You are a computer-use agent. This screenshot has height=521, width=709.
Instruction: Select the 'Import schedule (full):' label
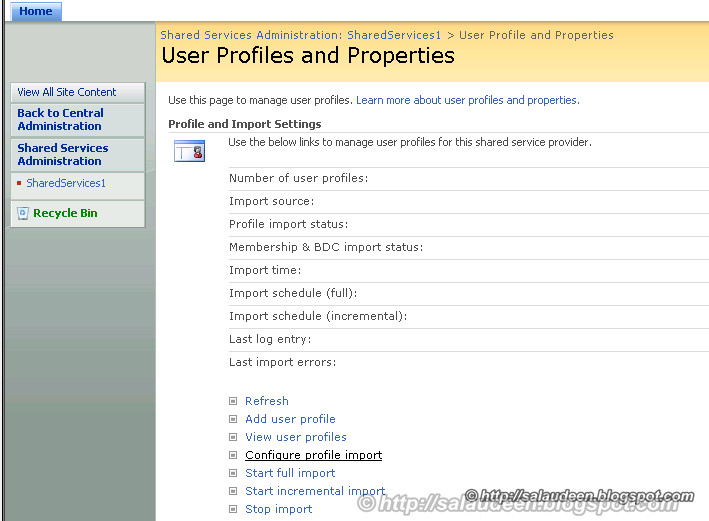293,294
